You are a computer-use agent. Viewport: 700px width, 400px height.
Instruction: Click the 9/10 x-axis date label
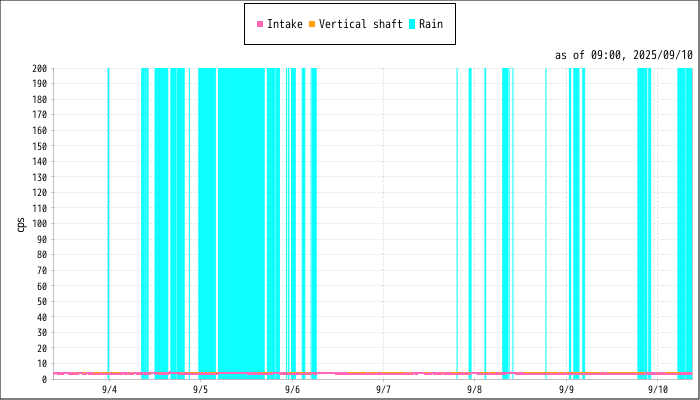(658, 388)
